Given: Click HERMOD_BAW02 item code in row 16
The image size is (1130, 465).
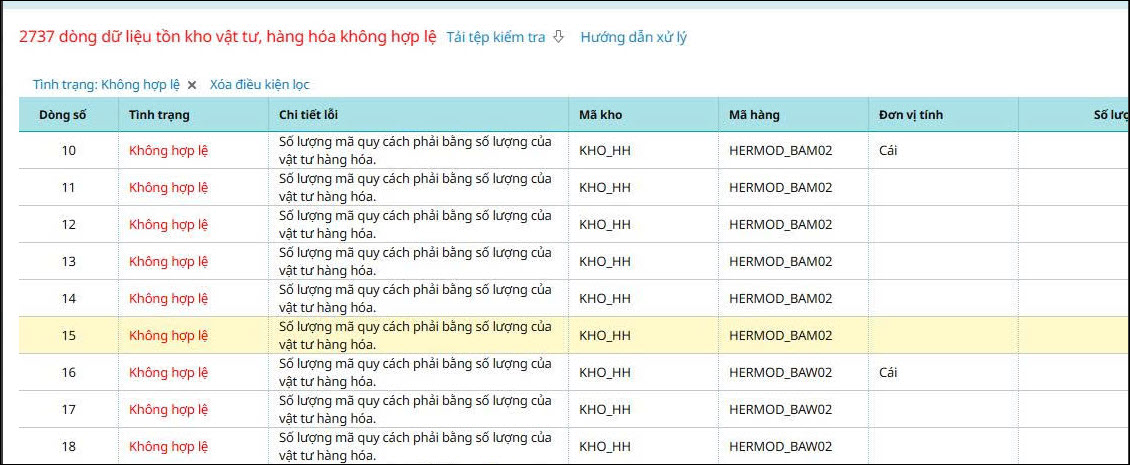Looking at the screenshot, I should click(x=780, y=373).
